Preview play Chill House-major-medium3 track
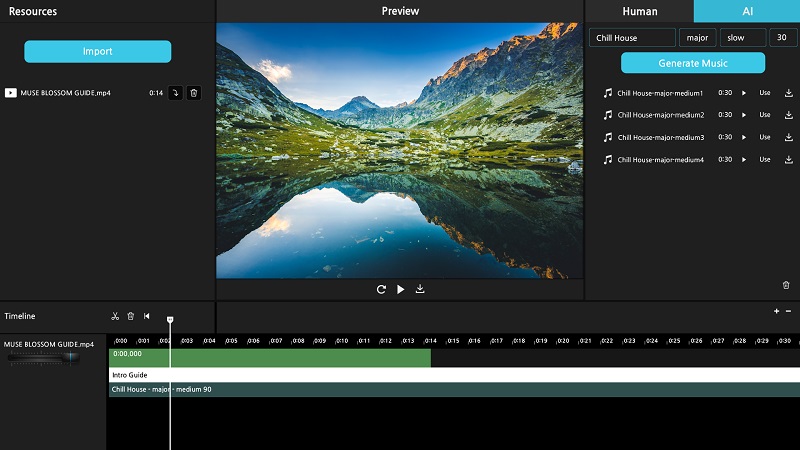800x450 pixels. (x=743, y=137)
